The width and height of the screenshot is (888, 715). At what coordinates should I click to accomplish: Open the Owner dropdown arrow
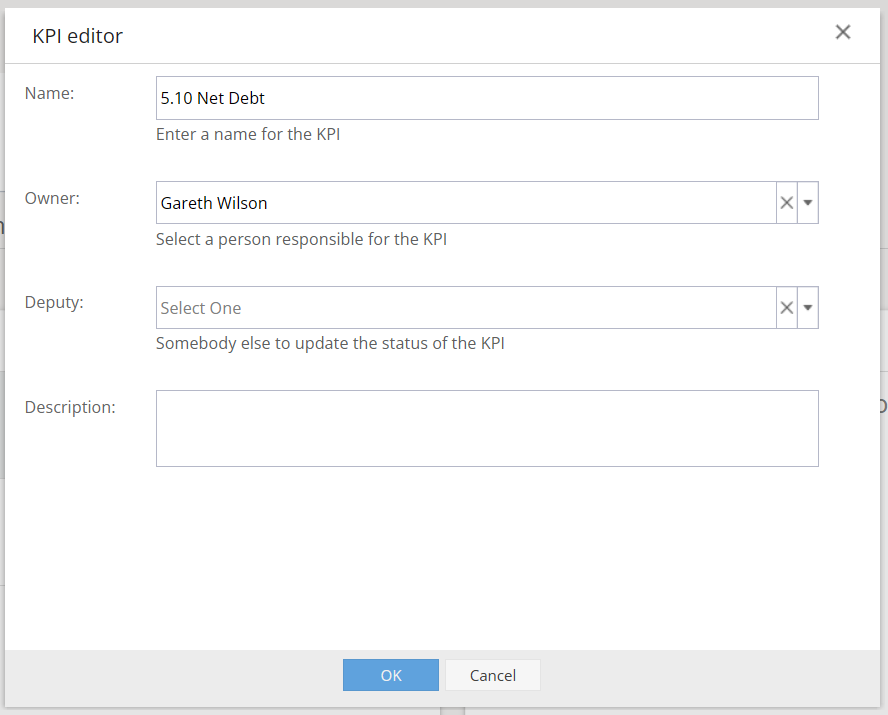coord(808,203)
